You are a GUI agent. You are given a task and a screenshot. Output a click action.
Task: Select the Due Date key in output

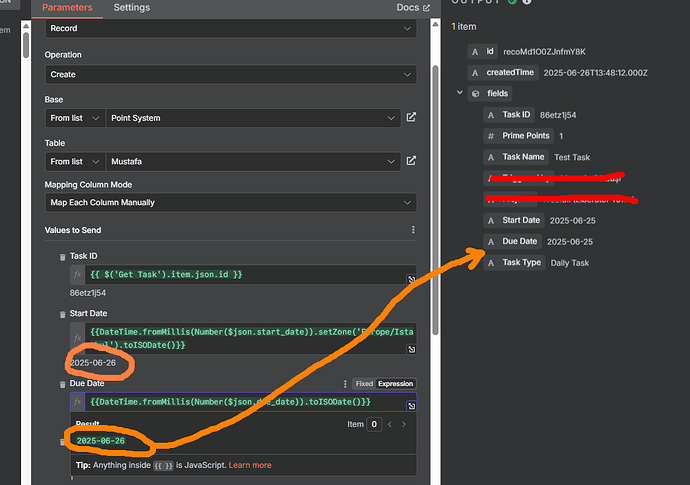click(x=513, y=241)
